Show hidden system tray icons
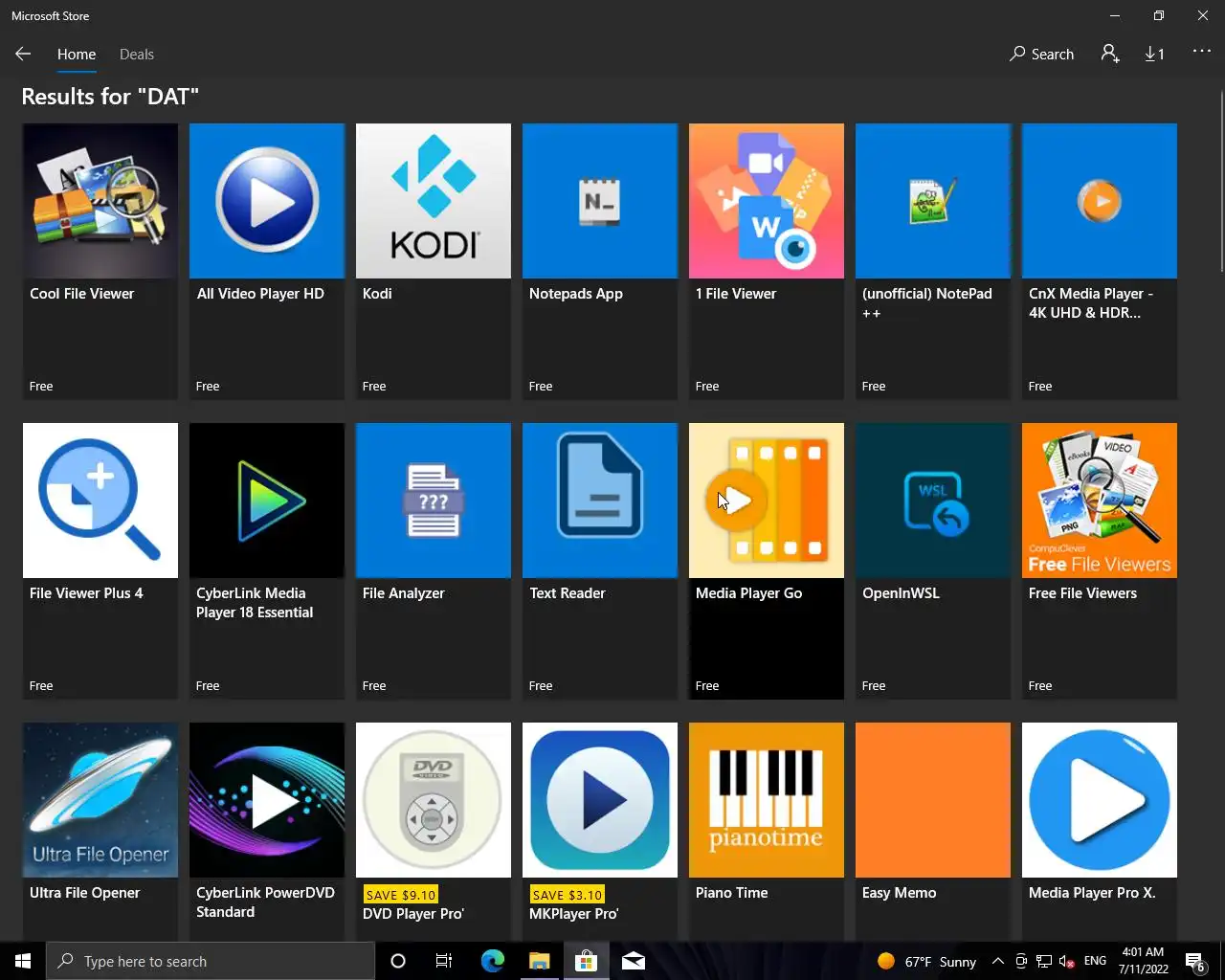This screenshot has width=1225, height=980. 998,961
